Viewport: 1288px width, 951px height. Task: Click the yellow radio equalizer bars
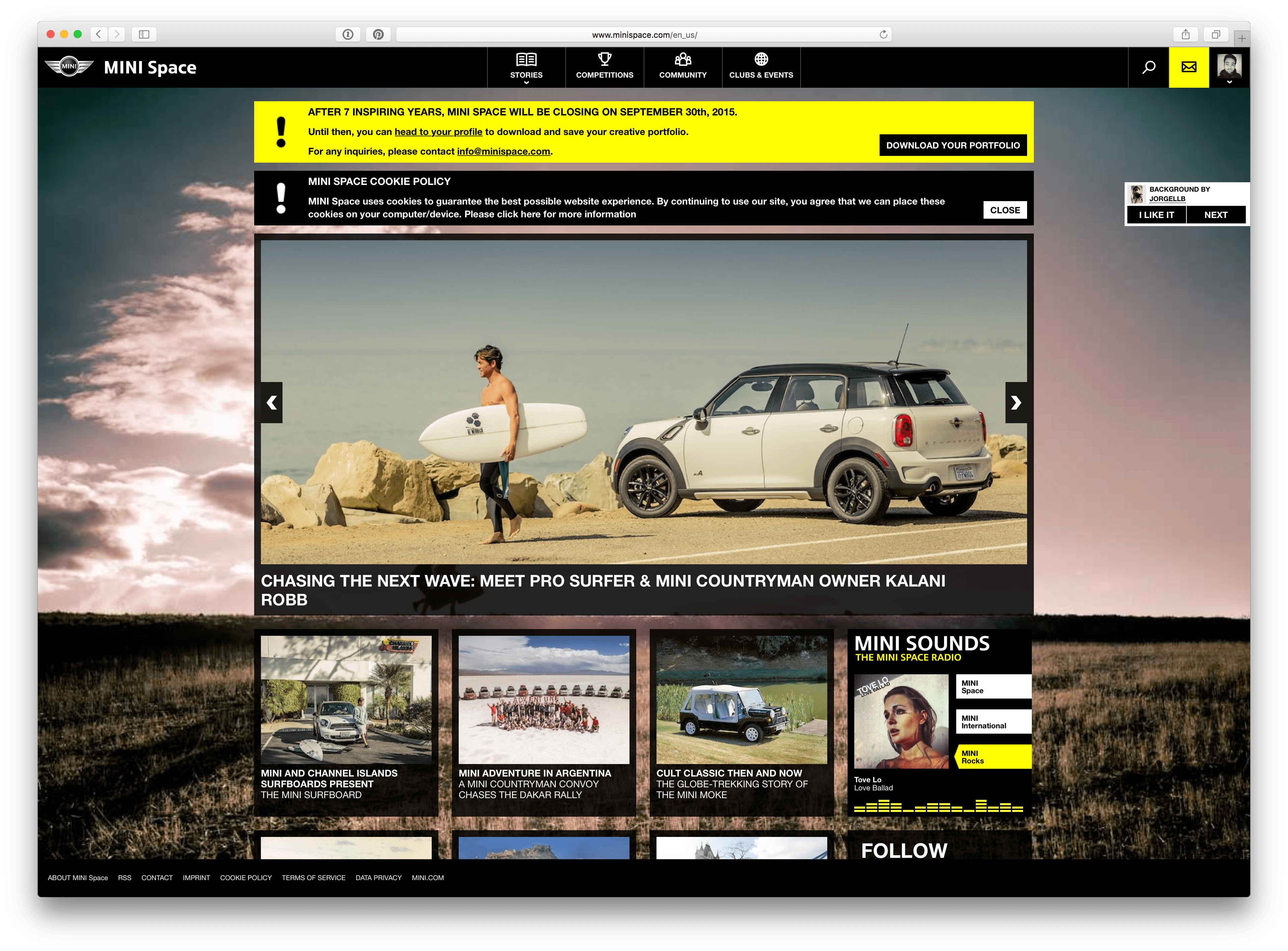939,806
